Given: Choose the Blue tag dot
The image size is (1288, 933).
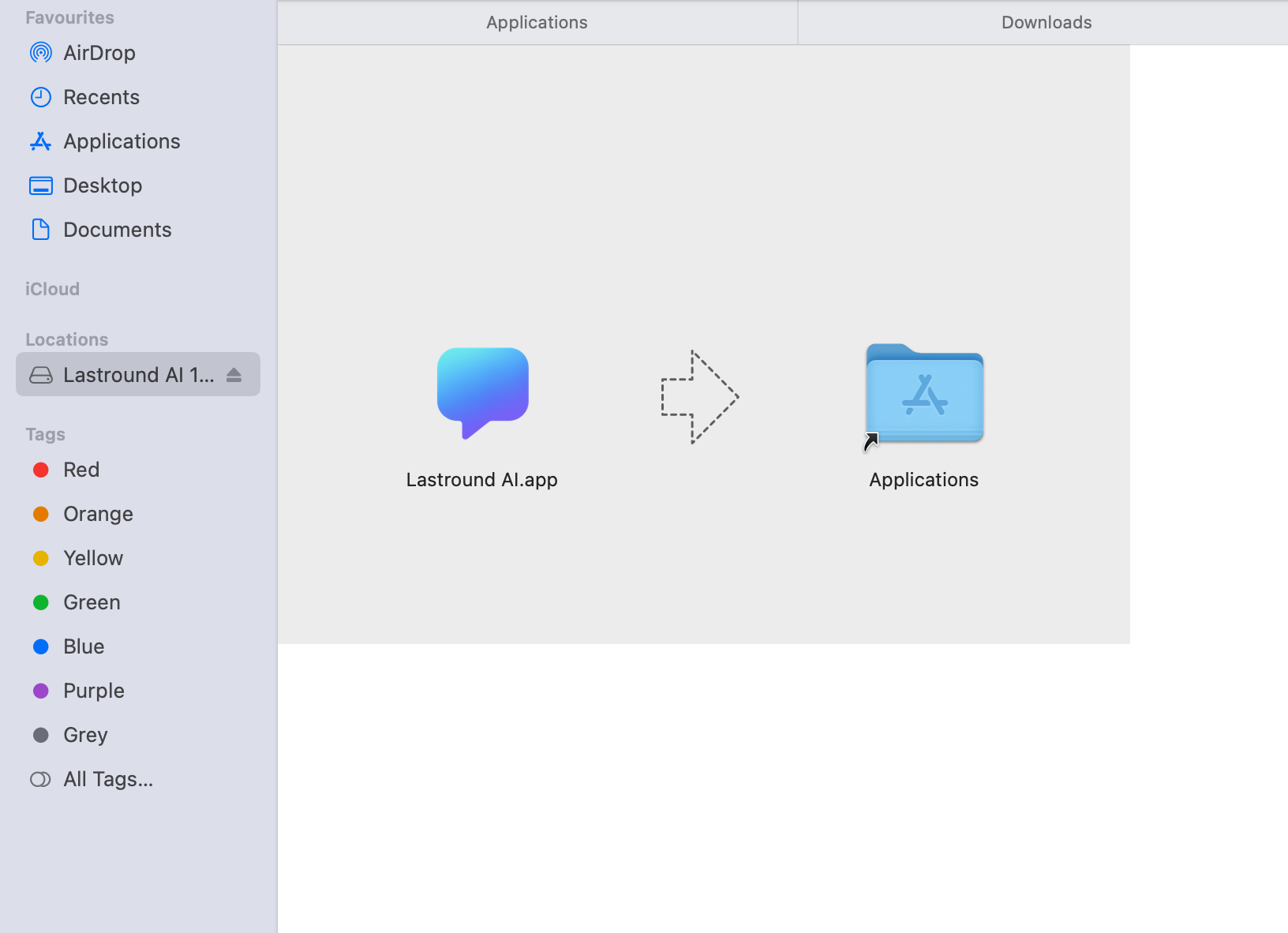Looking at the screenshot, I should pos(41,646).
